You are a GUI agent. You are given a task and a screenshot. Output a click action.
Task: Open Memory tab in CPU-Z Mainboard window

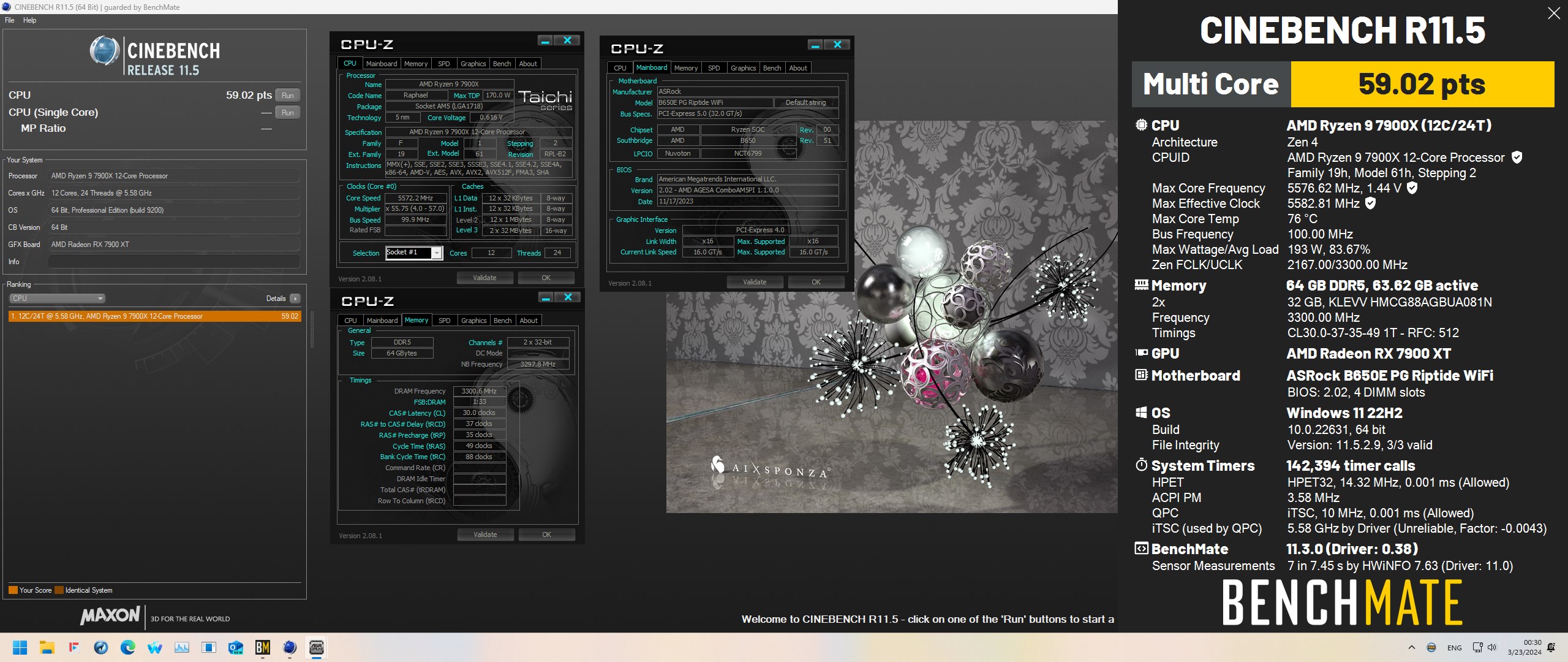click(686, 68)
